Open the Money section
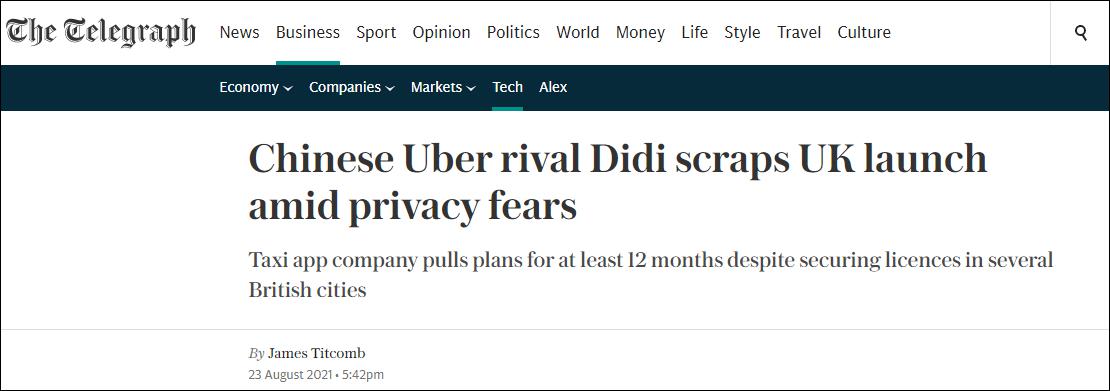The width and height of the screenshot is (1110, 391). (640, 33)
